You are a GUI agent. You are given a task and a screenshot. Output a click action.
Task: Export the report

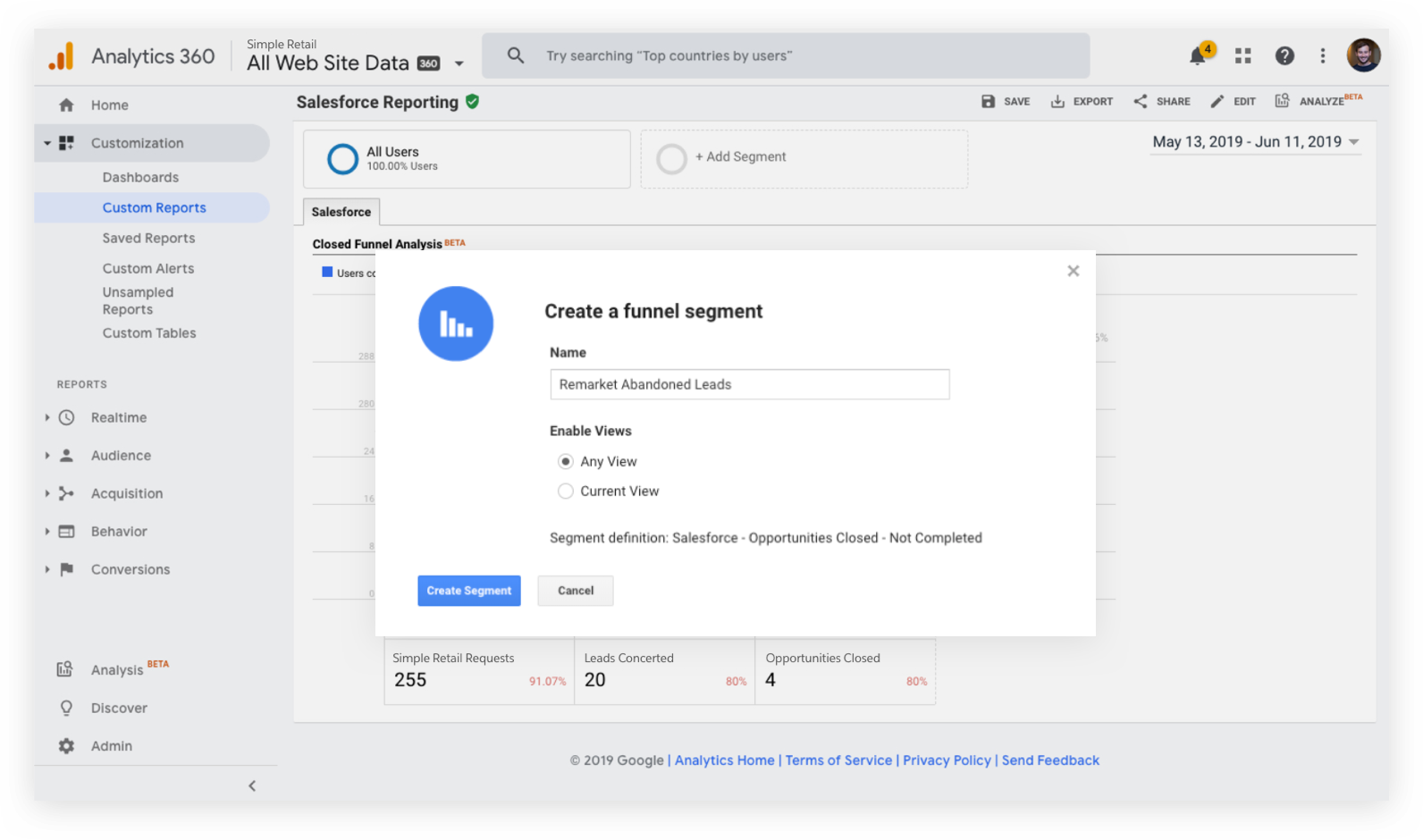click(x=1082, y=102)
